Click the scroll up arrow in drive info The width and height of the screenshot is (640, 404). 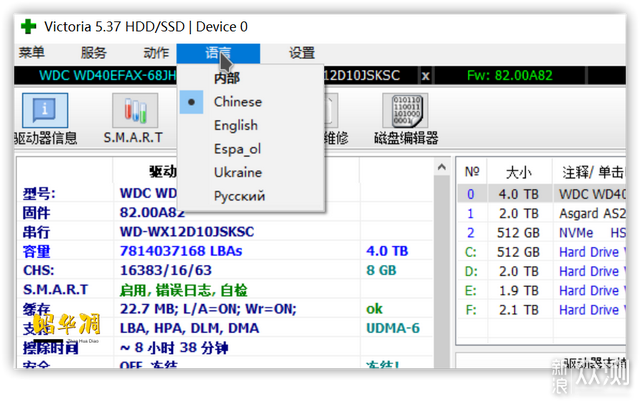coord(442,167)
